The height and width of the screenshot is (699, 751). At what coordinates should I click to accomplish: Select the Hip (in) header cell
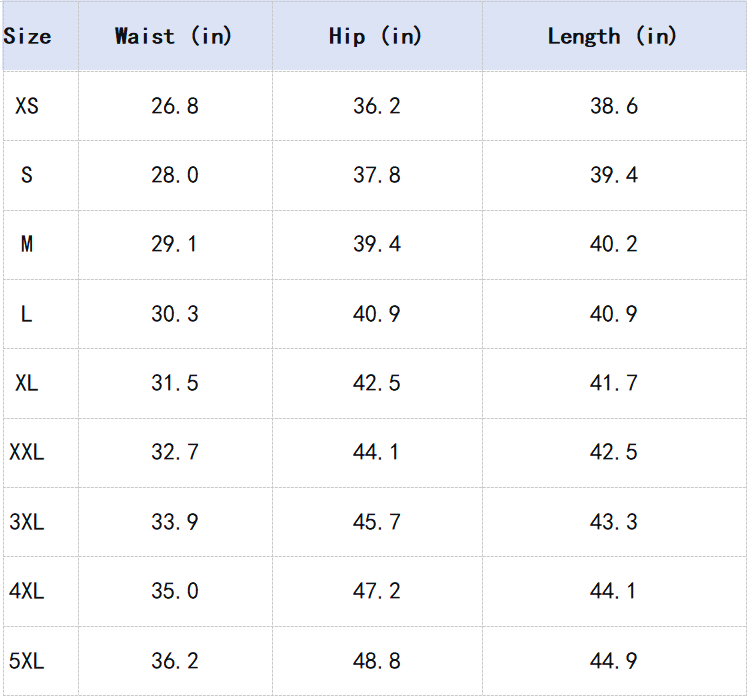pyautogui.click(x=375, y=37)
